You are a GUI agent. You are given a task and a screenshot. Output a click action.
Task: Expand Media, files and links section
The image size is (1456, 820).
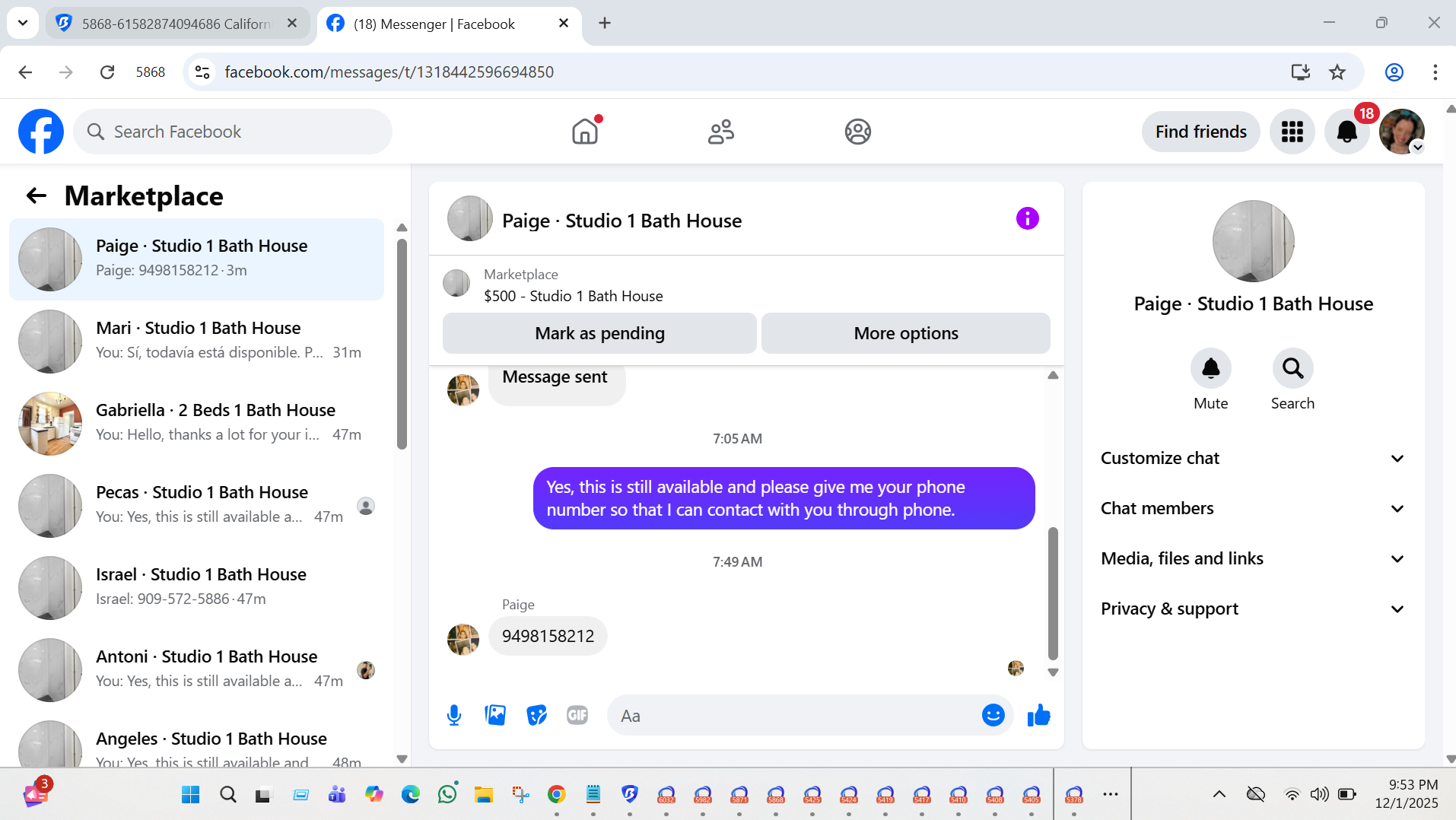(1253, 558)
